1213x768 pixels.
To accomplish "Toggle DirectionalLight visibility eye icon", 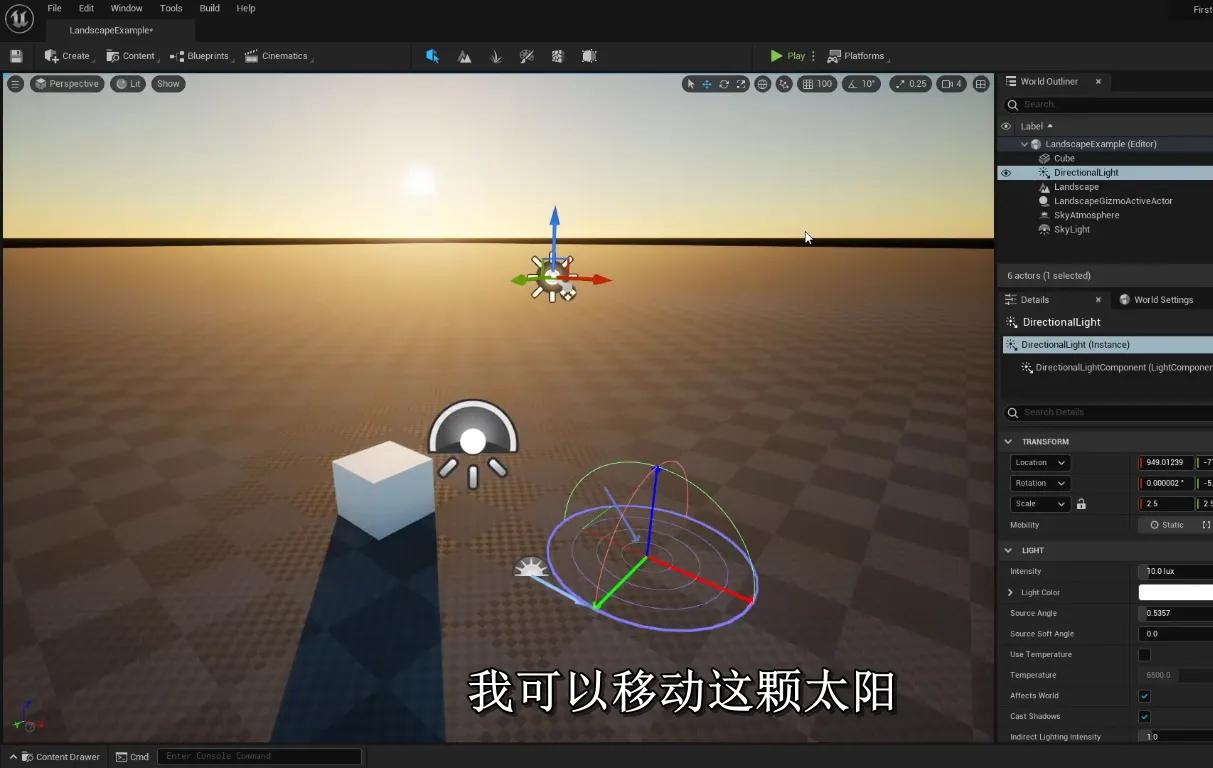I will click(x=1006, y=172).
